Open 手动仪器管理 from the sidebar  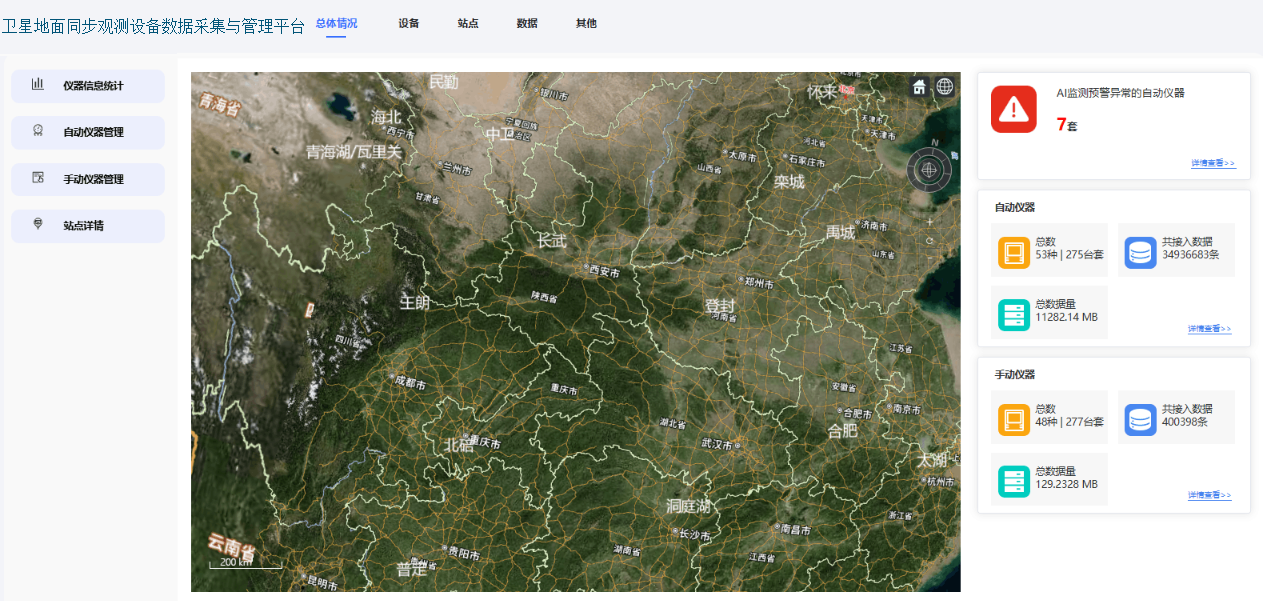tap(88, 179)
